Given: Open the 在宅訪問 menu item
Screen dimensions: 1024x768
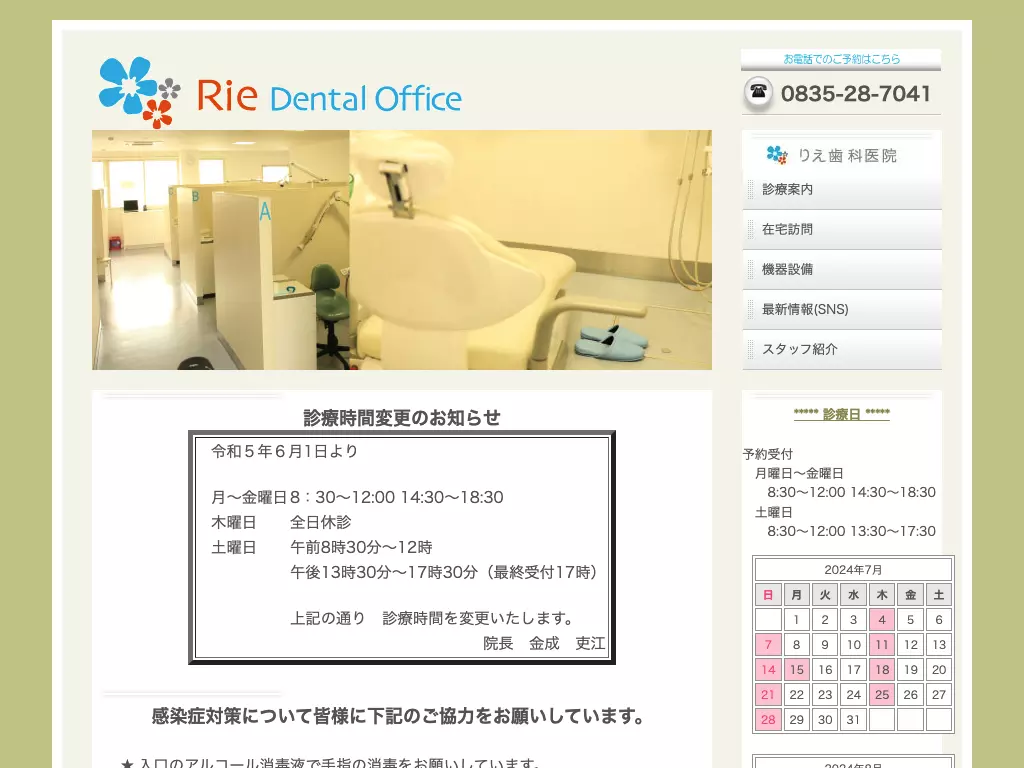Looking at the screenshot, I should (842, 229).
